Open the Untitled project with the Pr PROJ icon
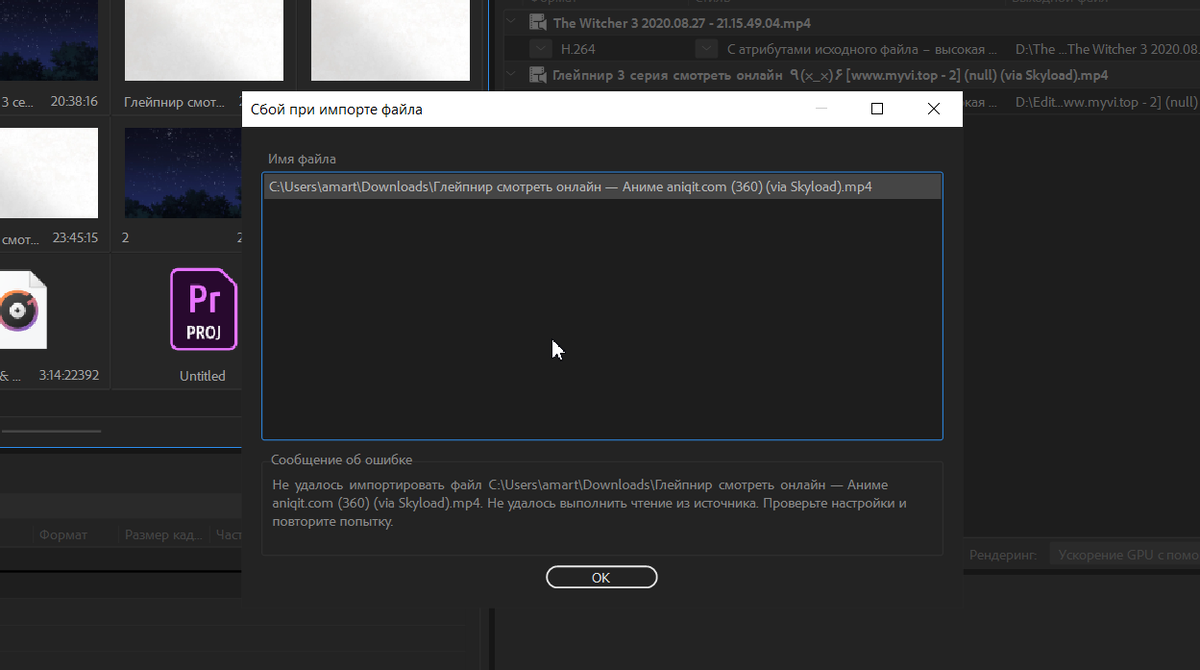1200x670 pixels. point(203,310)
